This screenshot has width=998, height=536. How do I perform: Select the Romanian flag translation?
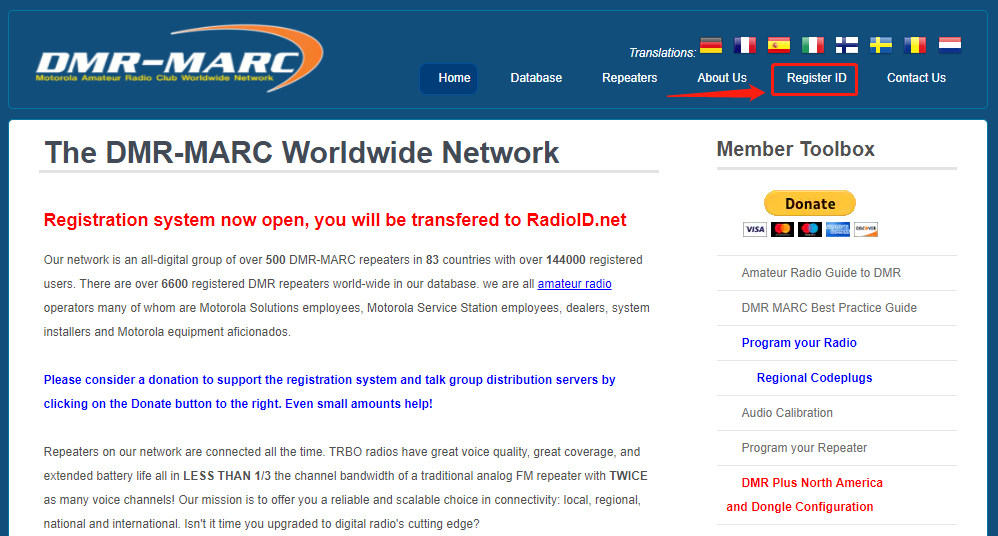point(915,45)
